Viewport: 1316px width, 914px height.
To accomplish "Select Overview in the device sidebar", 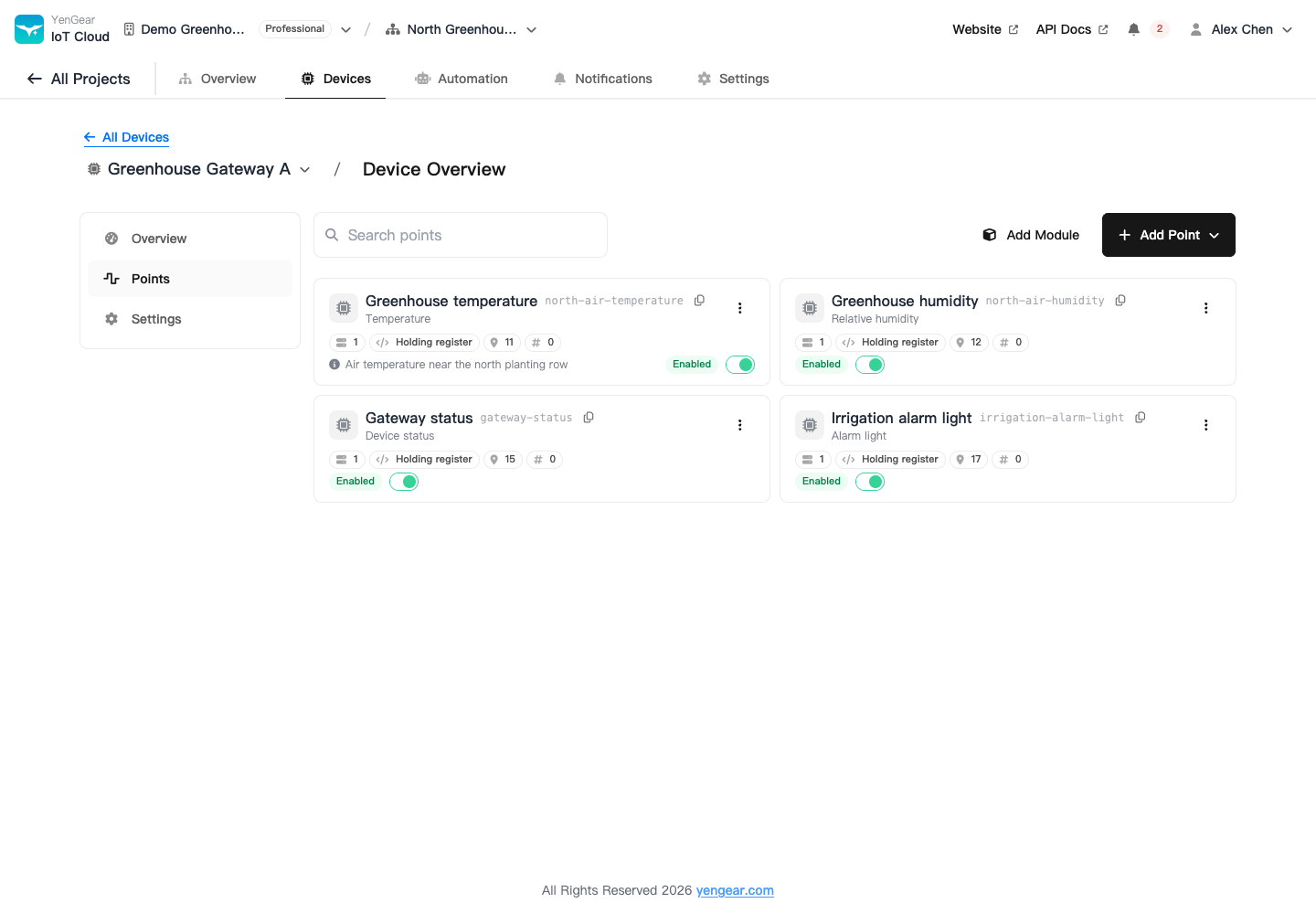I will [190, 239].
